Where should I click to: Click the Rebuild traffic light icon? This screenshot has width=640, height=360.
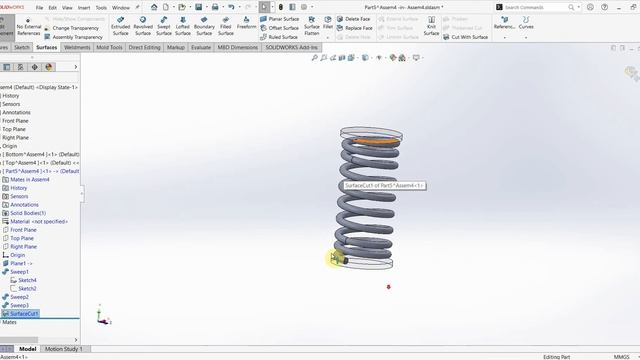coord(281,7)
